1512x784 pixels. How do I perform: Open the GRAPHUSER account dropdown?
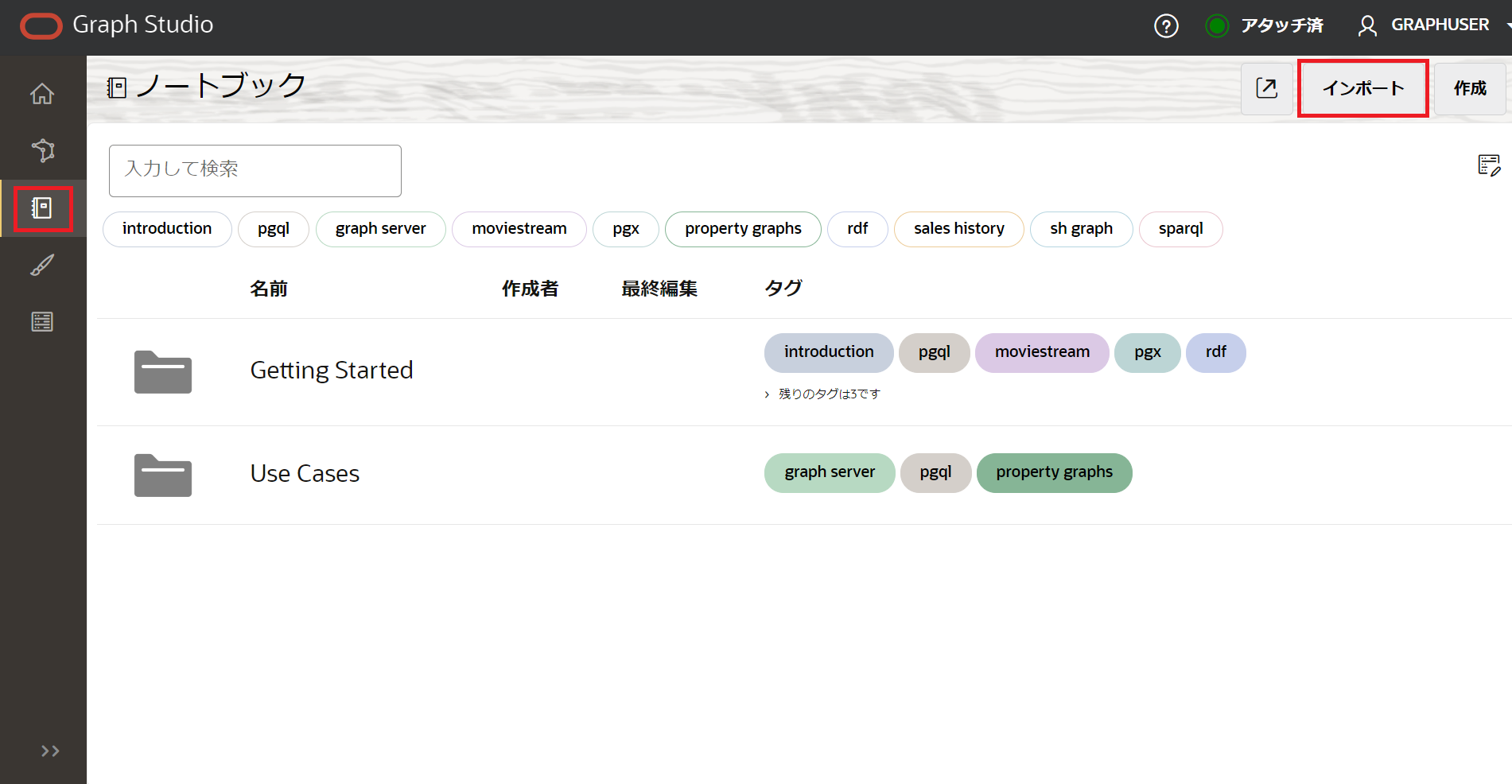tap(1433, 25)
